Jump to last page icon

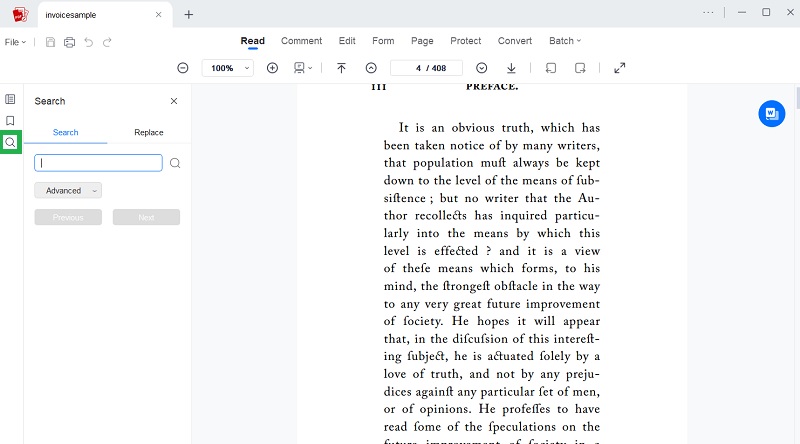tap(511, 68)
